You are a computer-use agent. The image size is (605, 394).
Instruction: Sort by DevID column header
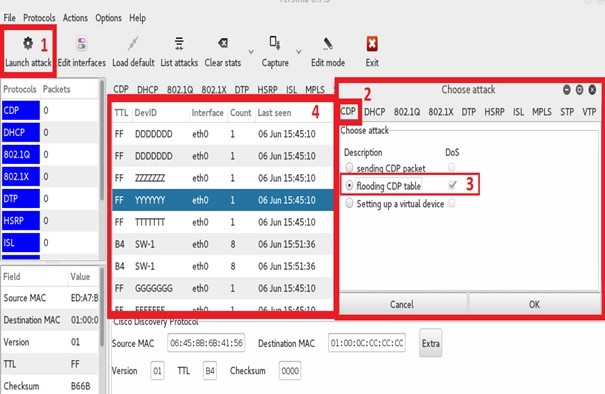(161, 113)
